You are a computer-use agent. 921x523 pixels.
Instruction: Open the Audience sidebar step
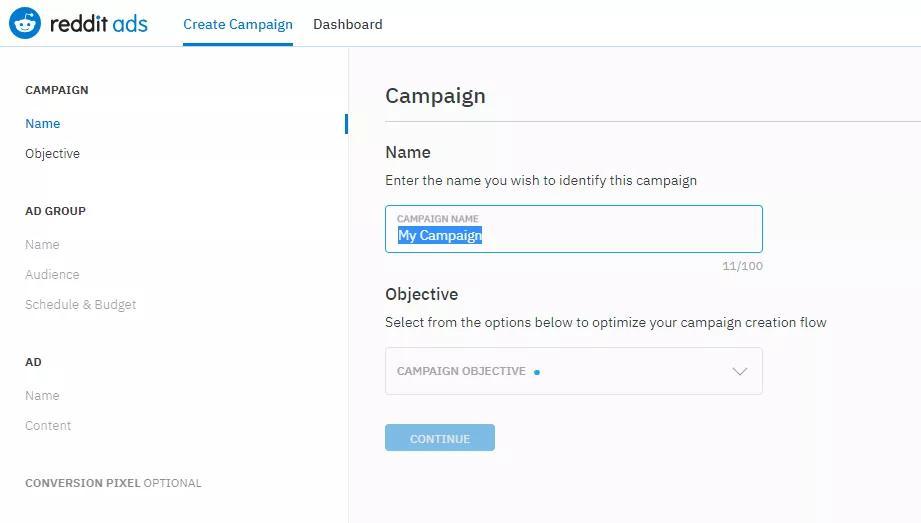52,274
